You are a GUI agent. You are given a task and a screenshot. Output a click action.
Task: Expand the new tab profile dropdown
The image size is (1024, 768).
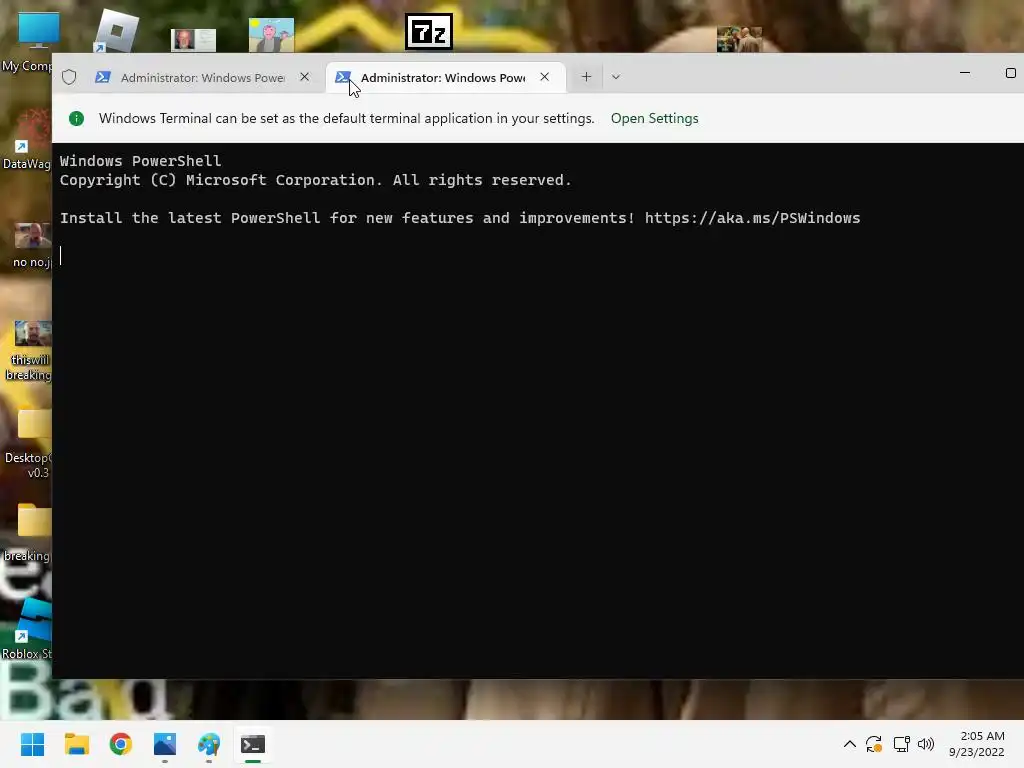(x=615, y=77)
